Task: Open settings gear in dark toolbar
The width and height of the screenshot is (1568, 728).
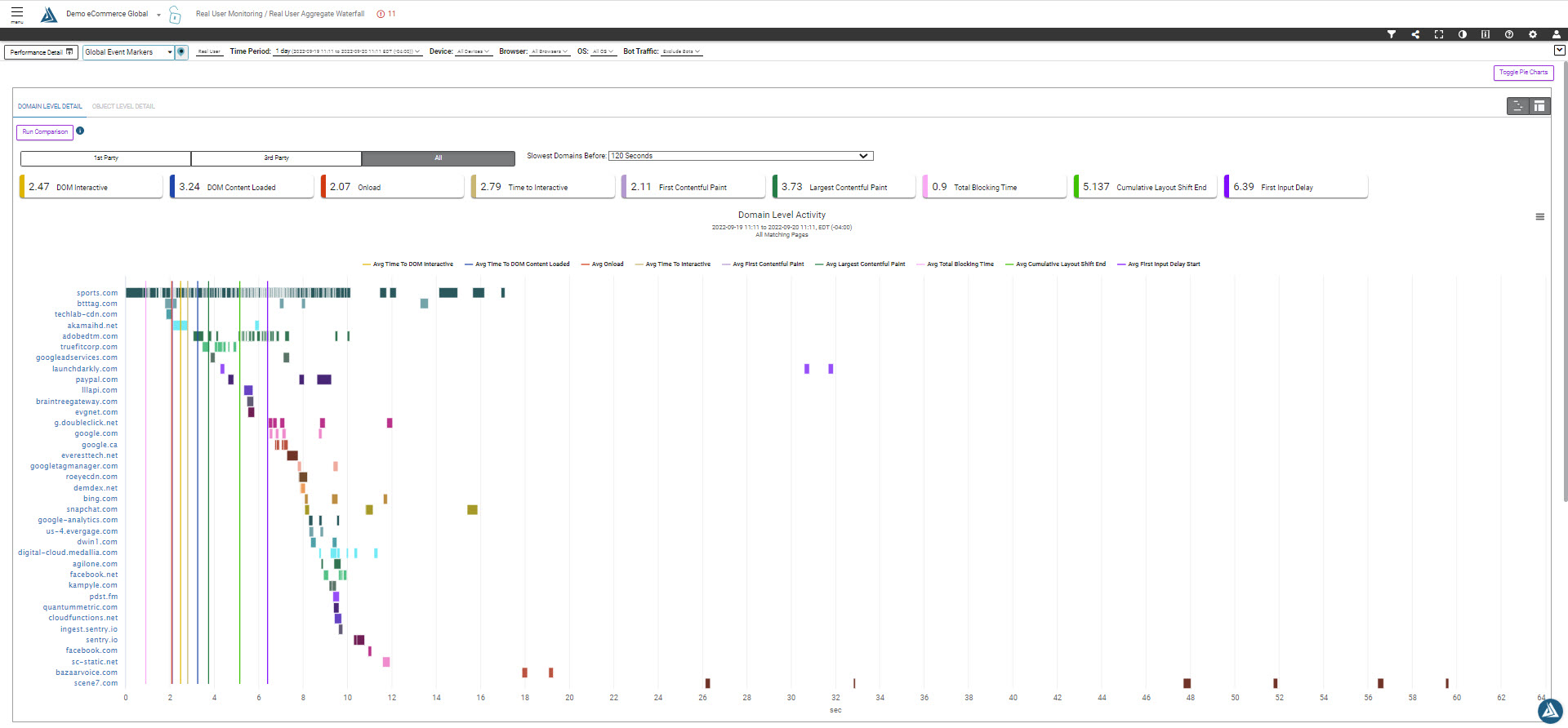Action: (1533, 34)
